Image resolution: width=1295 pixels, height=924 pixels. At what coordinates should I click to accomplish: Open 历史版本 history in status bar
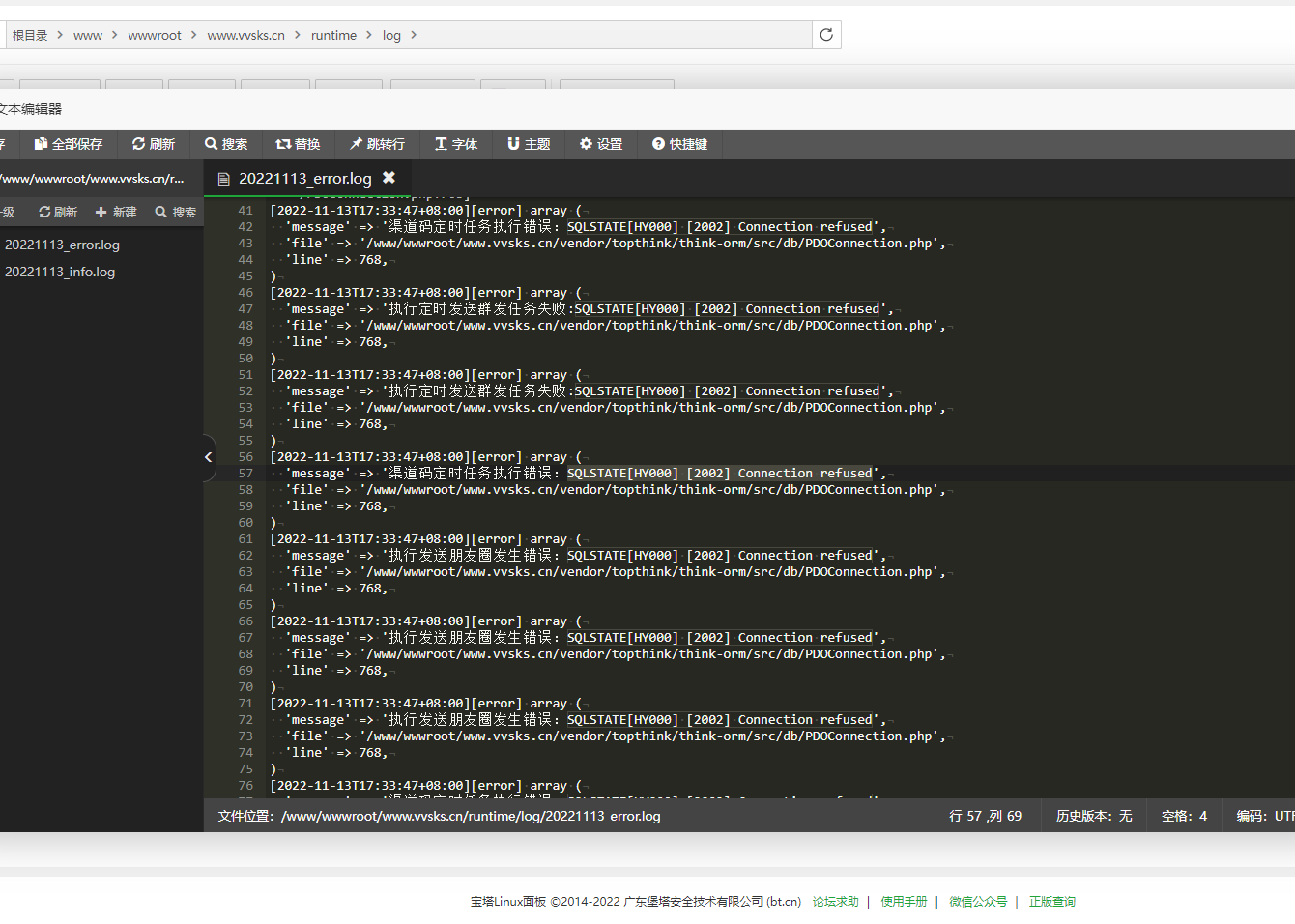(1093, 816)
